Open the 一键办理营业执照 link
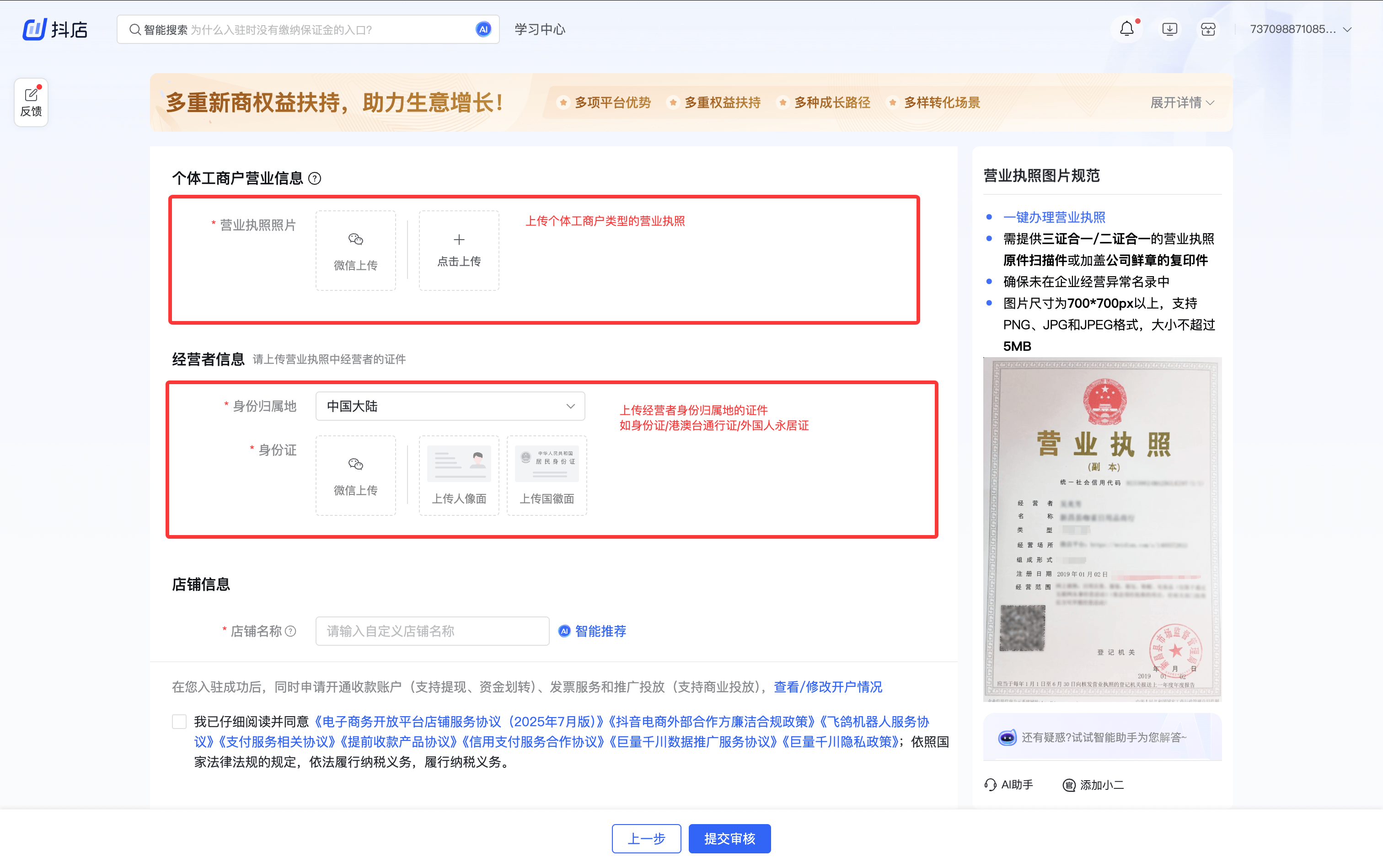Image resolution: width=1383 pixels, height=868 pixels. [x=1054, y=216]
